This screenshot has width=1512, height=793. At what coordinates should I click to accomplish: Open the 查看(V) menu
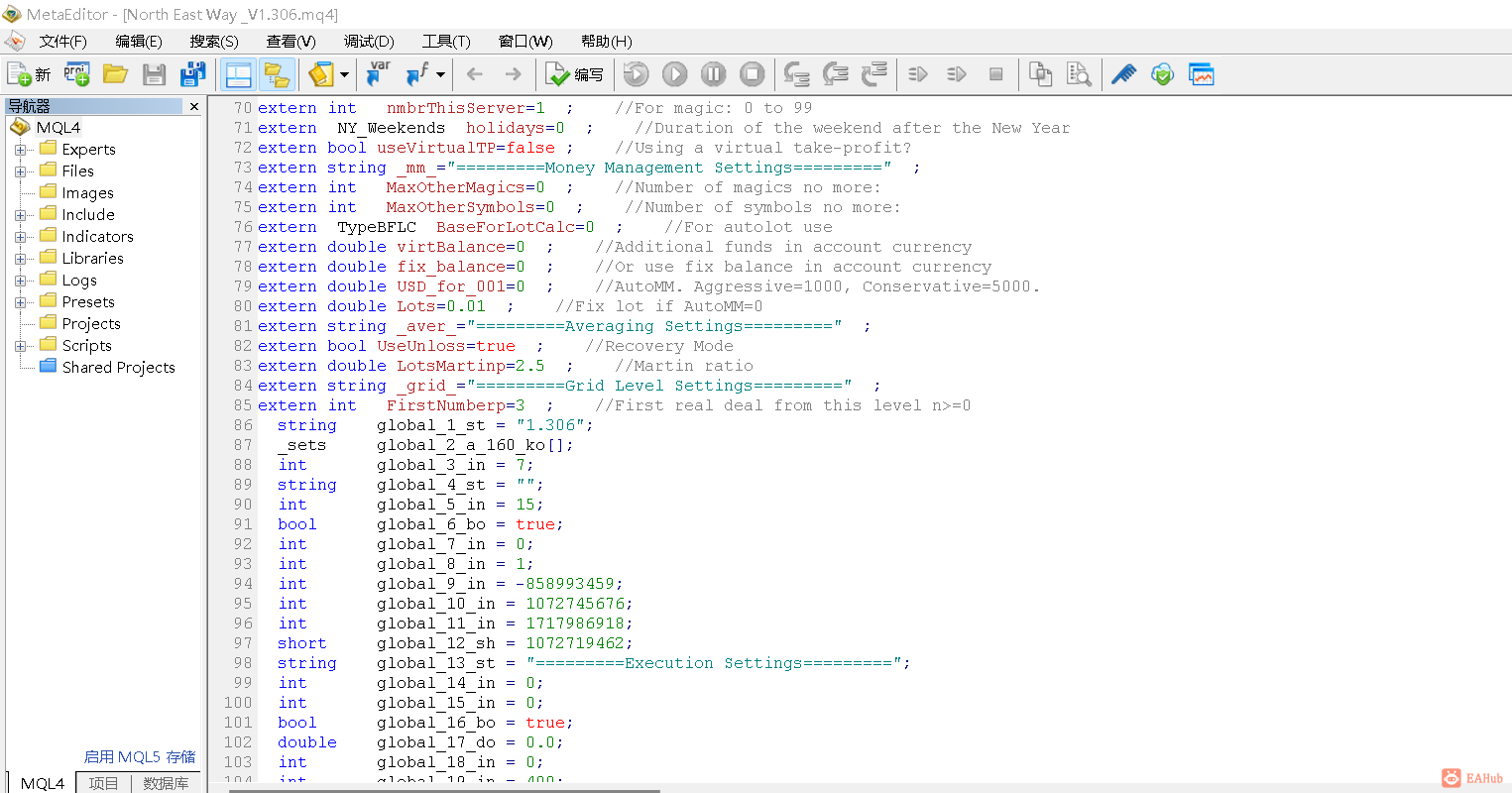click(291, 41)
